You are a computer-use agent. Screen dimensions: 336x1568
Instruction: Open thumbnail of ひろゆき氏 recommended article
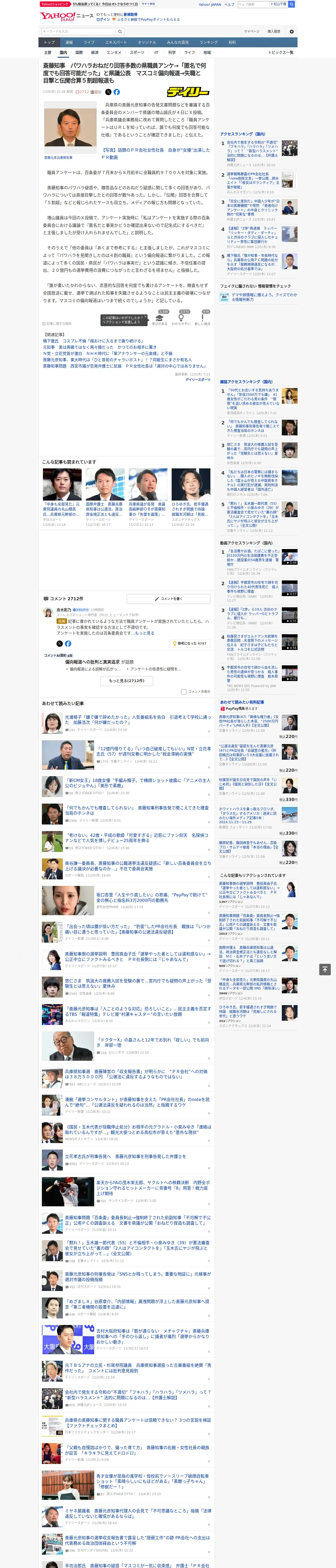(191, 485)
